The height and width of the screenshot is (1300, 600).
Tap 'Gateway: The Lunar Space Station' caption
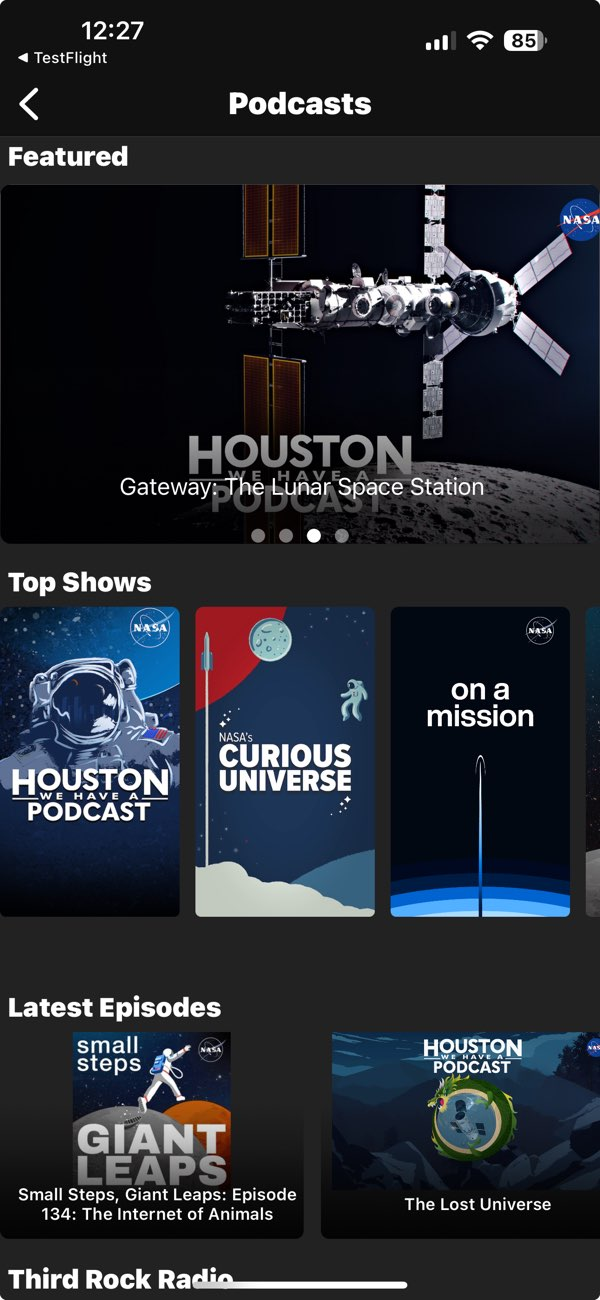click(x=302, y=487)
